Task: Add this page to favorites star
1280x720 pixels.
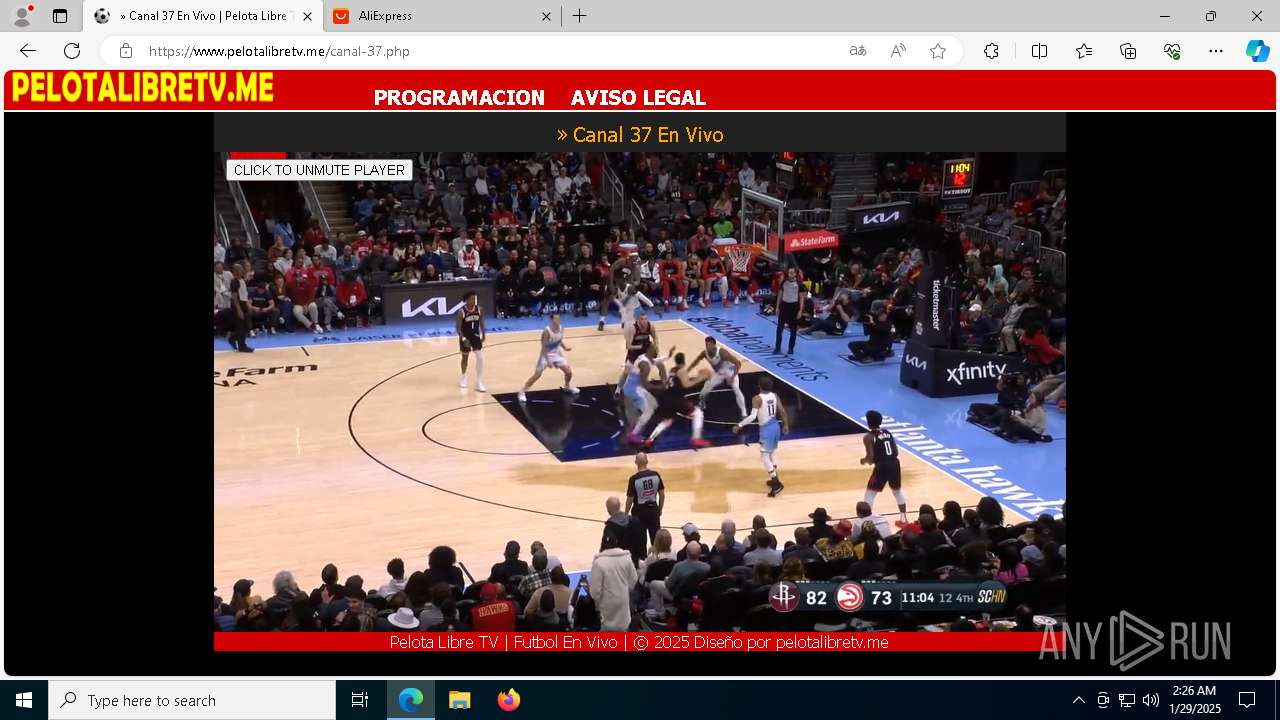Action: click(938, 51)
